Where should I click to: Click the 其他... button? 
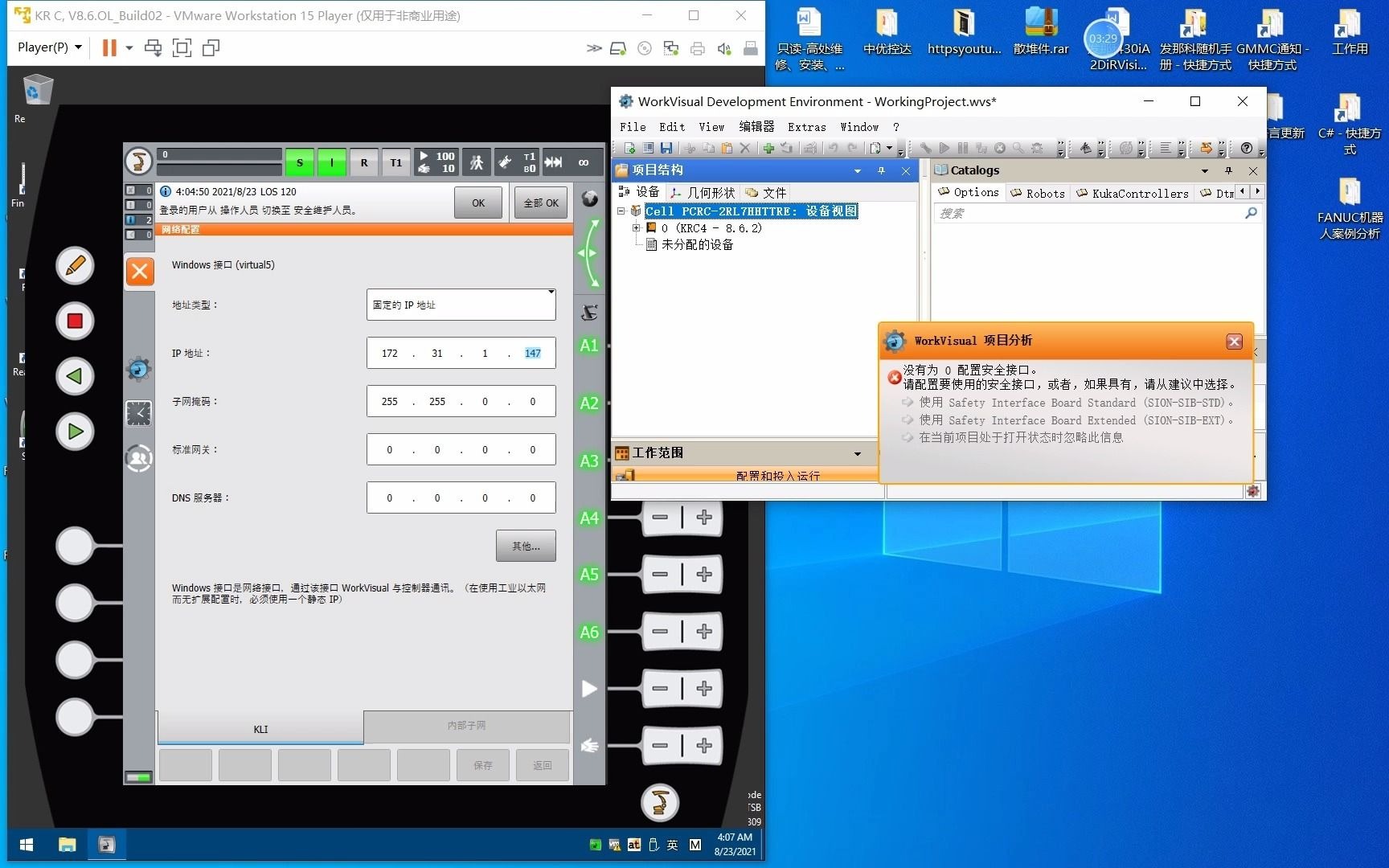pyautogui.click(x=526, y=547)
